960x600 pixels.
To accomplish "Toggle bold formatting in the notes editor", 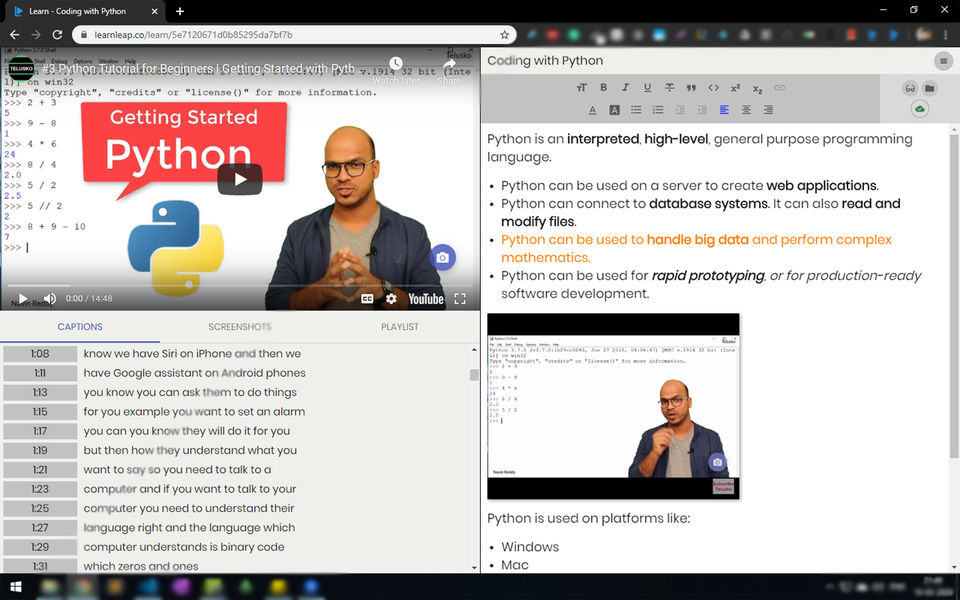I will [x=603, y=88].
